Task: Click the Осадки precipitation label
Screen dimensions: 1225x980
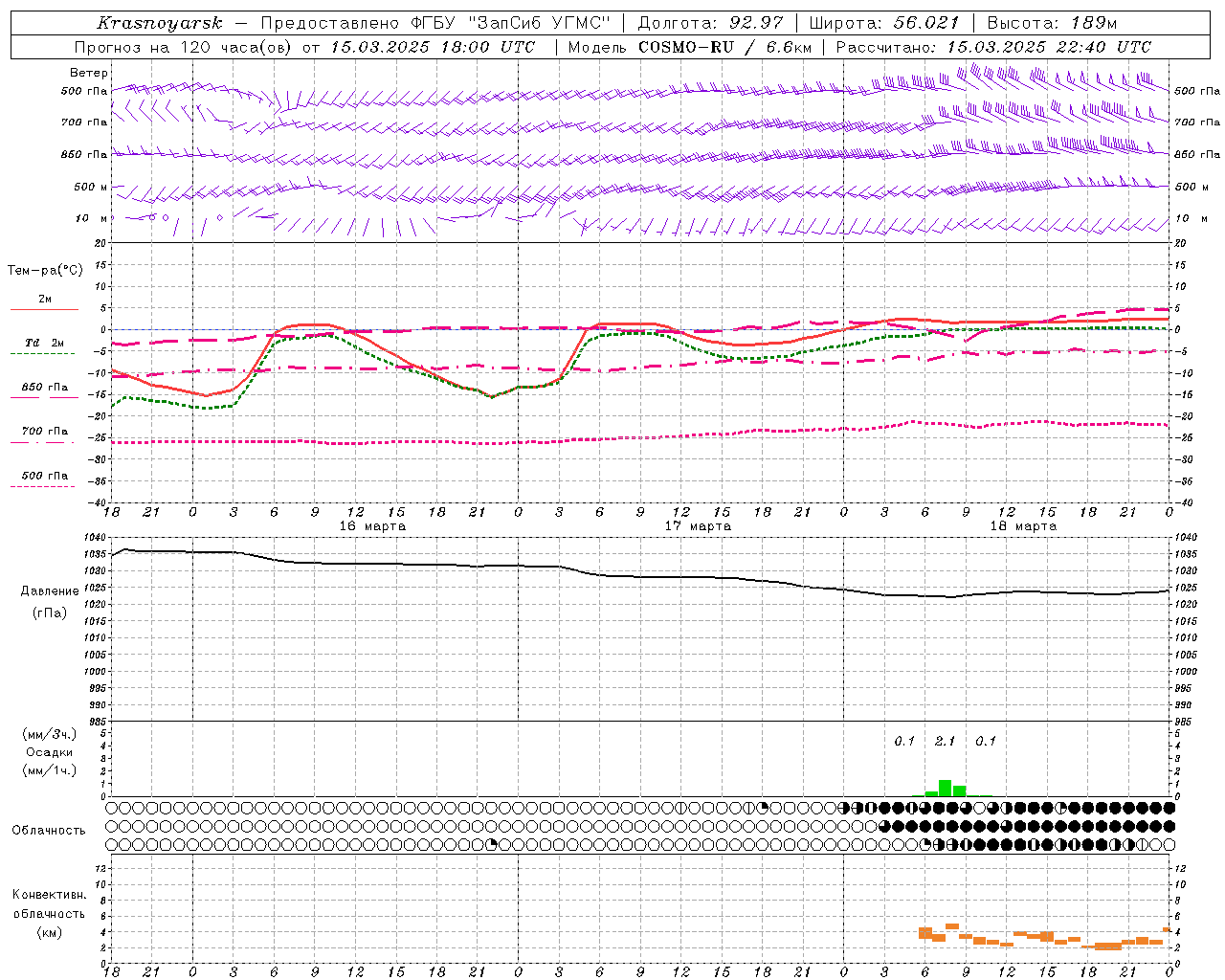Action: 49,752
